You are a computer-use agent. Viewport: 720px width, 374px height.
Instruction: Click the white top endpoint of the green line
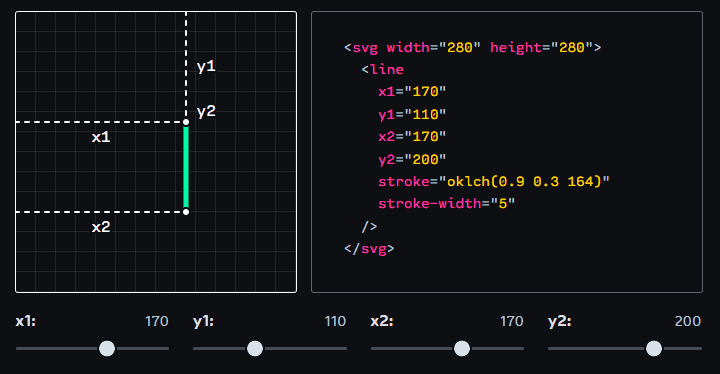(x=186, y=122)
